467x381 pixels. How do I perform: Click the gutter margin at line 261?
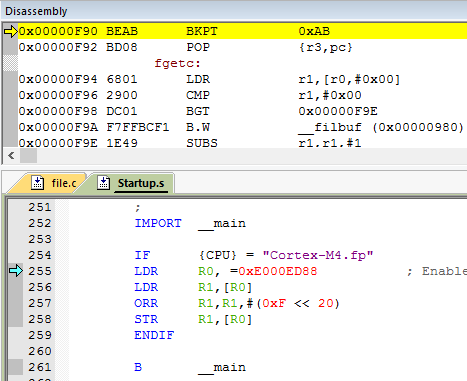click(x=16, y=367)
